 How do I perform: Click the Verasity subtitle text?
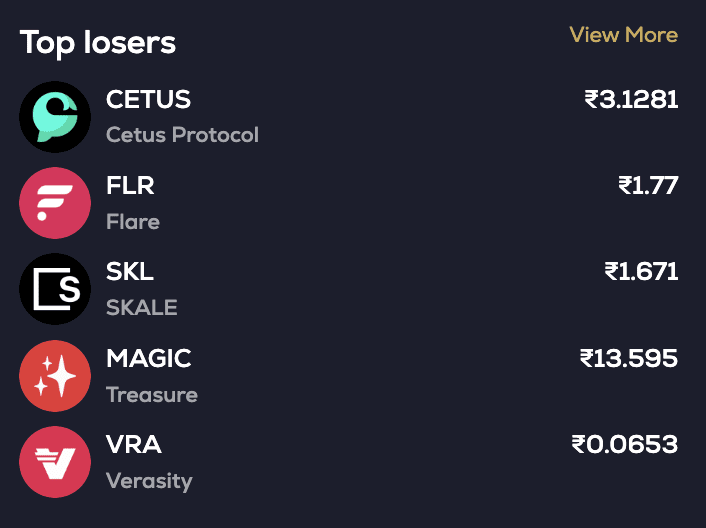tap(149, 481)
